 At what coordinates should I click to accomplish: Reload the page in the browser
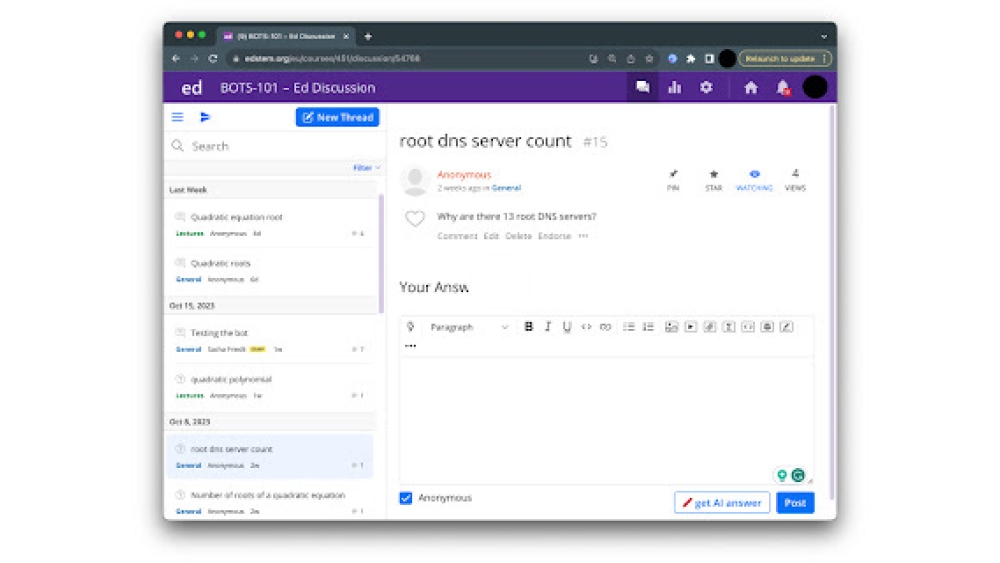point(213,59)
